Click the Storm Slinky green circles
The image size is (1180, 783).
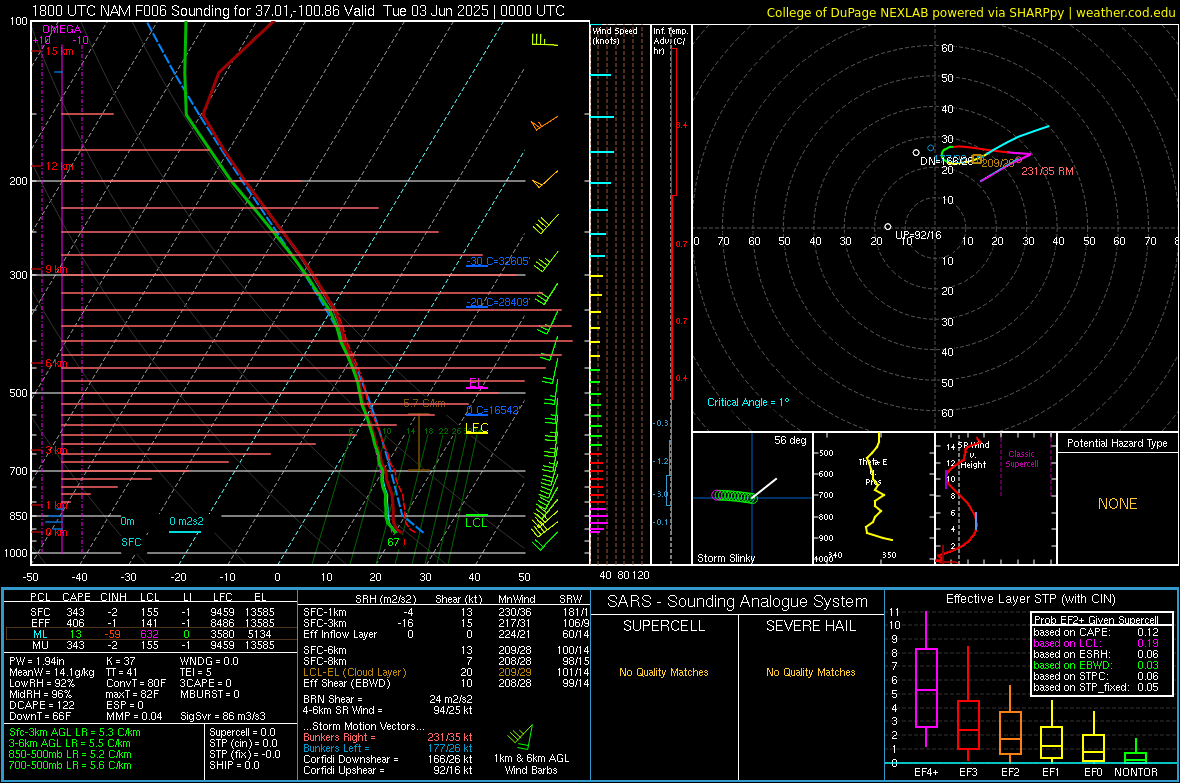pyautogui.click(x=734, y=496)
